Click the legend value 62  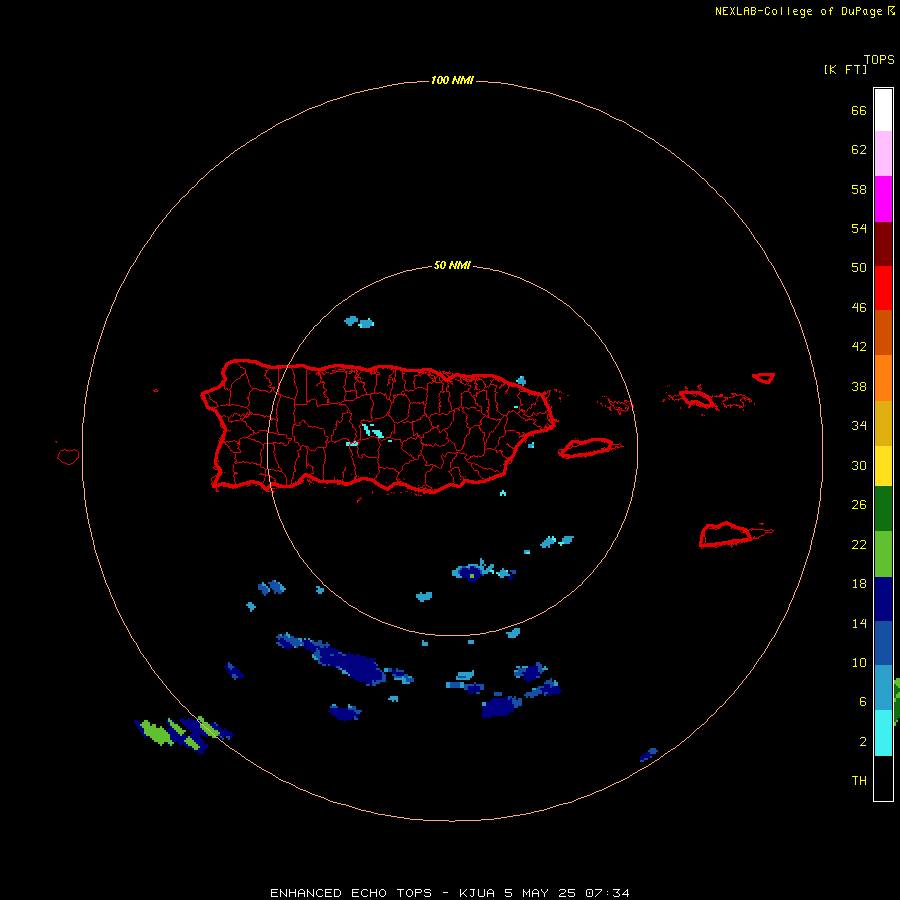[x=859, y=150]
